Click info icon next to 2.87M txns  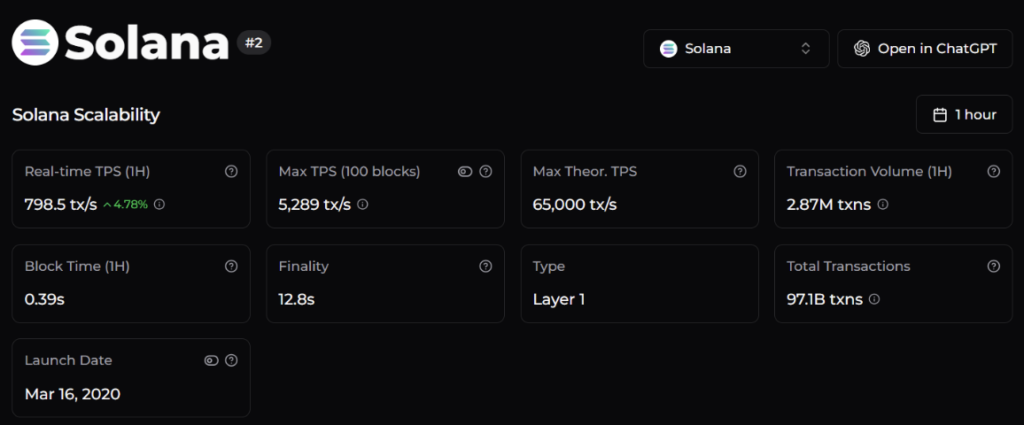tap(883, 204)
